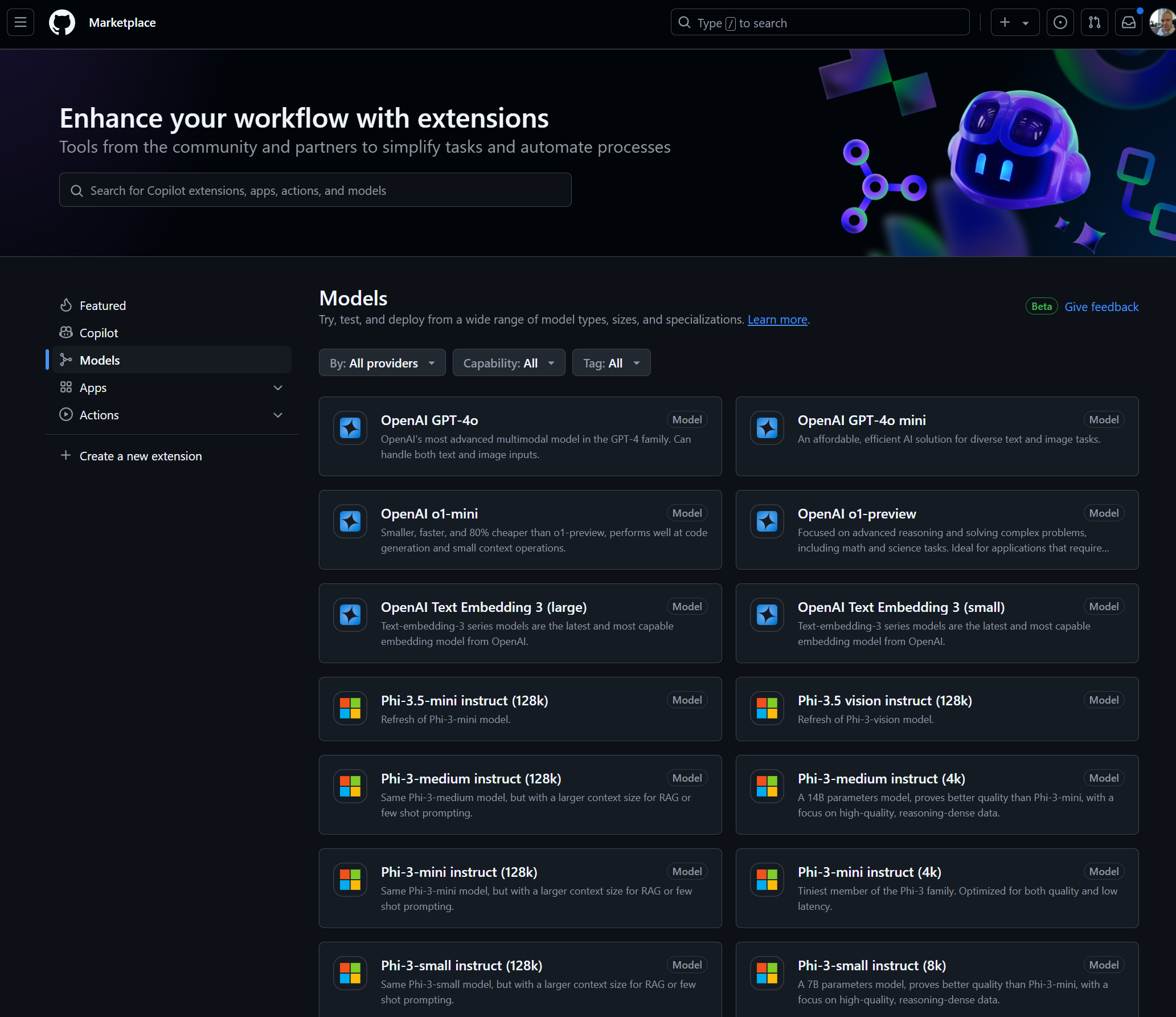This screenshot has width=1176, height=1017.
Task: Select the Featured flame icon
Action: 67,305
